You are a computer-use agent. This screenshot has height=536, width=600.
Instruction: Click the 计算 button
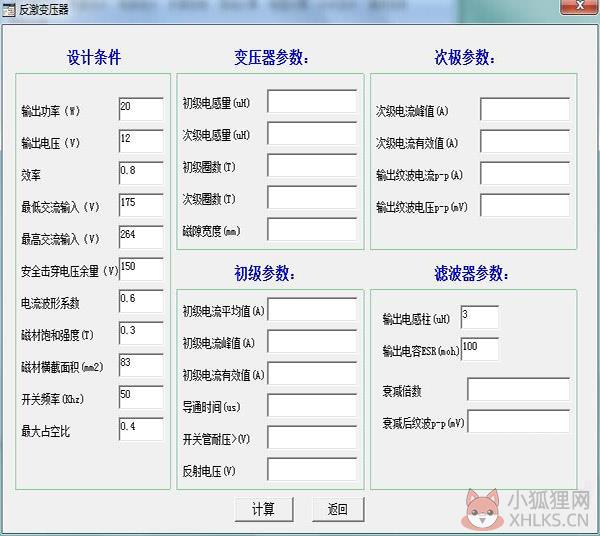tap(264, 509)
